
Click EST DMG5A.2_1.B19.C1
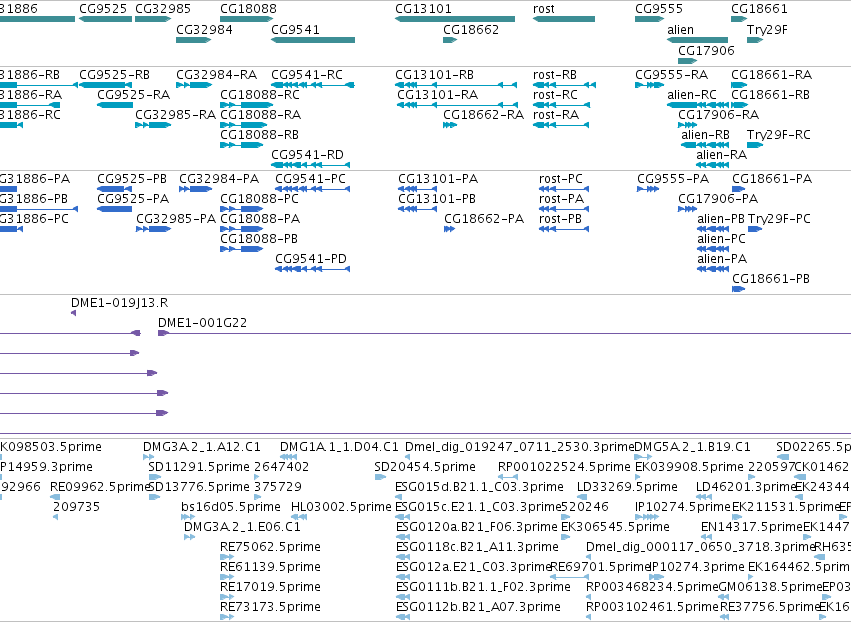pos(643,457)
